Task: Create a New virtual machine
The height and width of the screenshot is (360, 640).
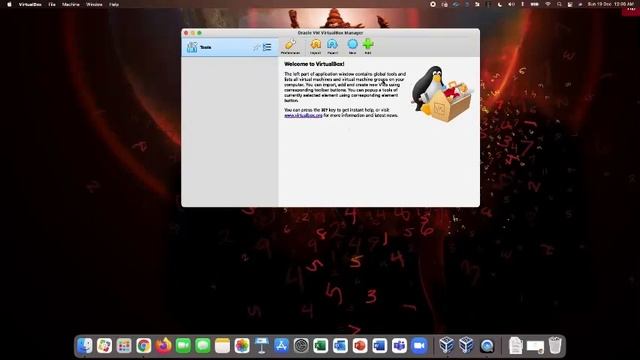Action: point(352,47)
